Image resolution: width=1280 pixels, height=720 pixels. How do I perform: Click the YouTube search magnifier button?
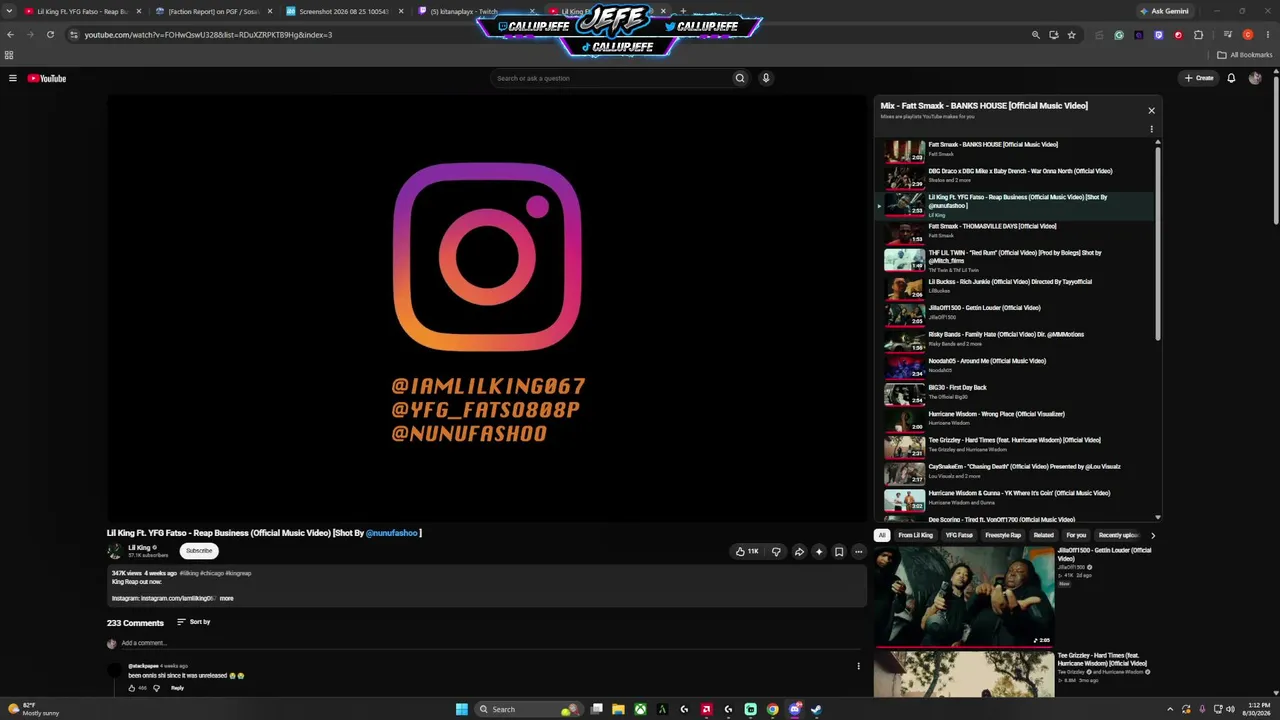pos(740,78)
